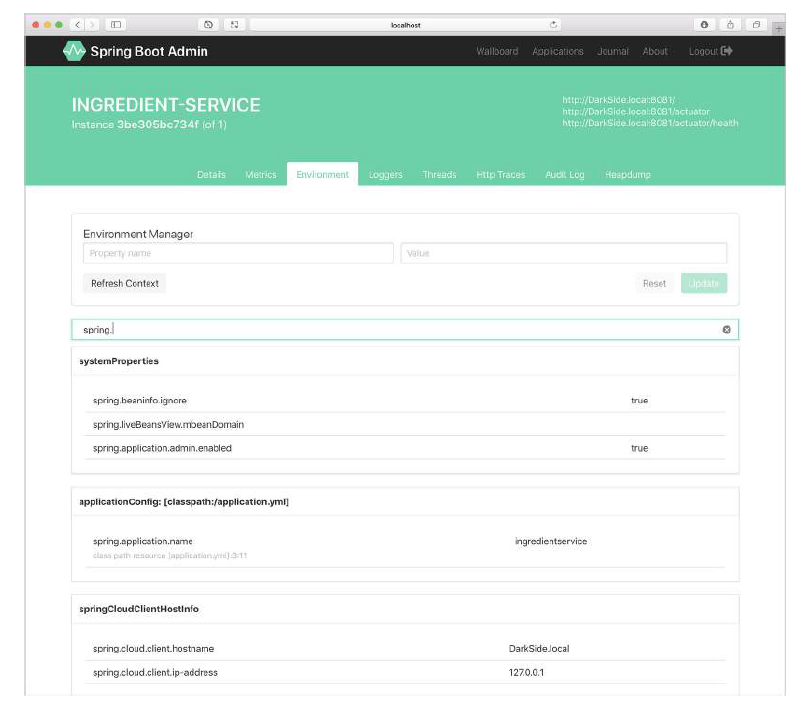Reload the page with the refresh icon
Viewport: 803px width, 711px height.
pyautogui.click(x=553, y=25)
